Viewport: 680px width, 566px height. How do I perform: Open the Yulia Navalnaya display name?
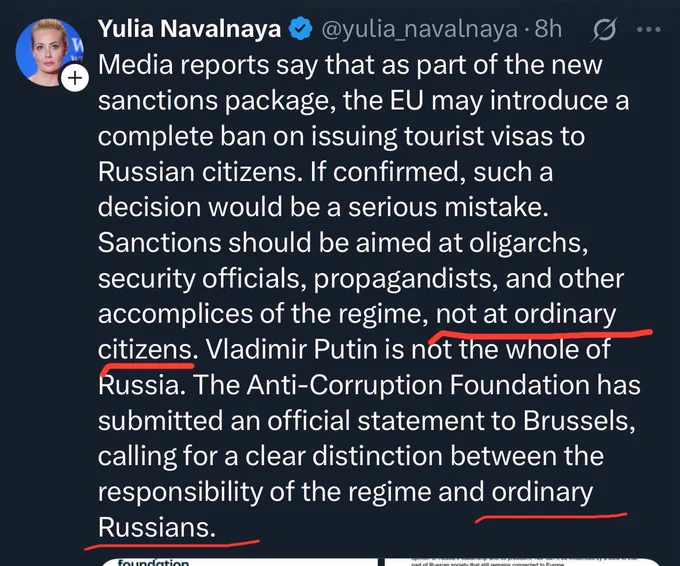point(190,29)
